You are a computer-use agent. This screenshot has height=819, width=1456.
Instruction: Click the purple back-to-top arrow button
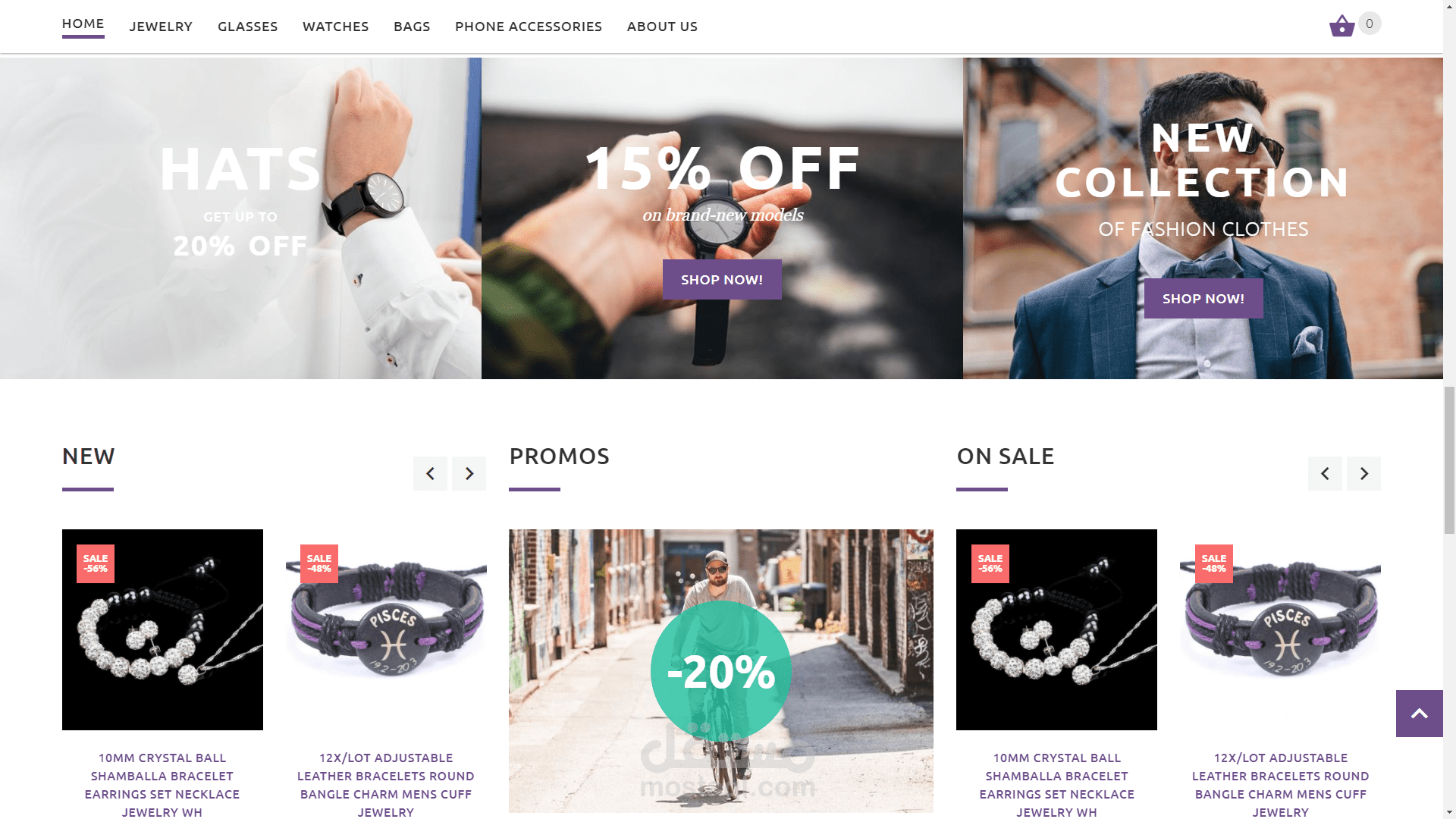pos(1420,714)
